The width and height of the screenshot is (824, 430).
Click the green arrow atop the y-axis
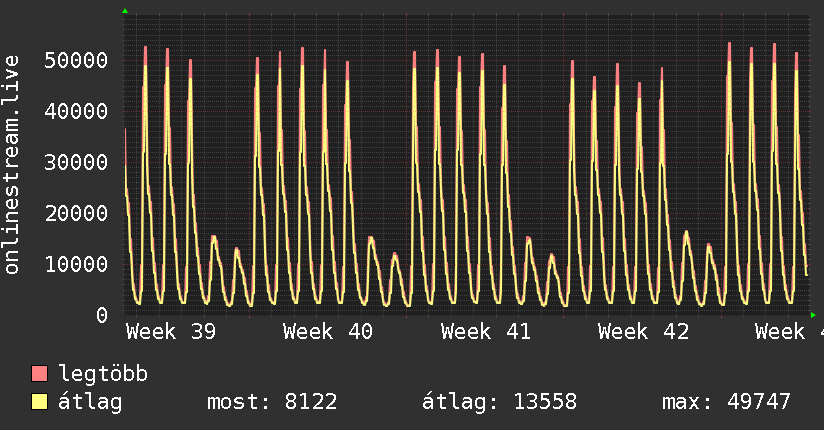pyautogui.click(x=125, y=11)
